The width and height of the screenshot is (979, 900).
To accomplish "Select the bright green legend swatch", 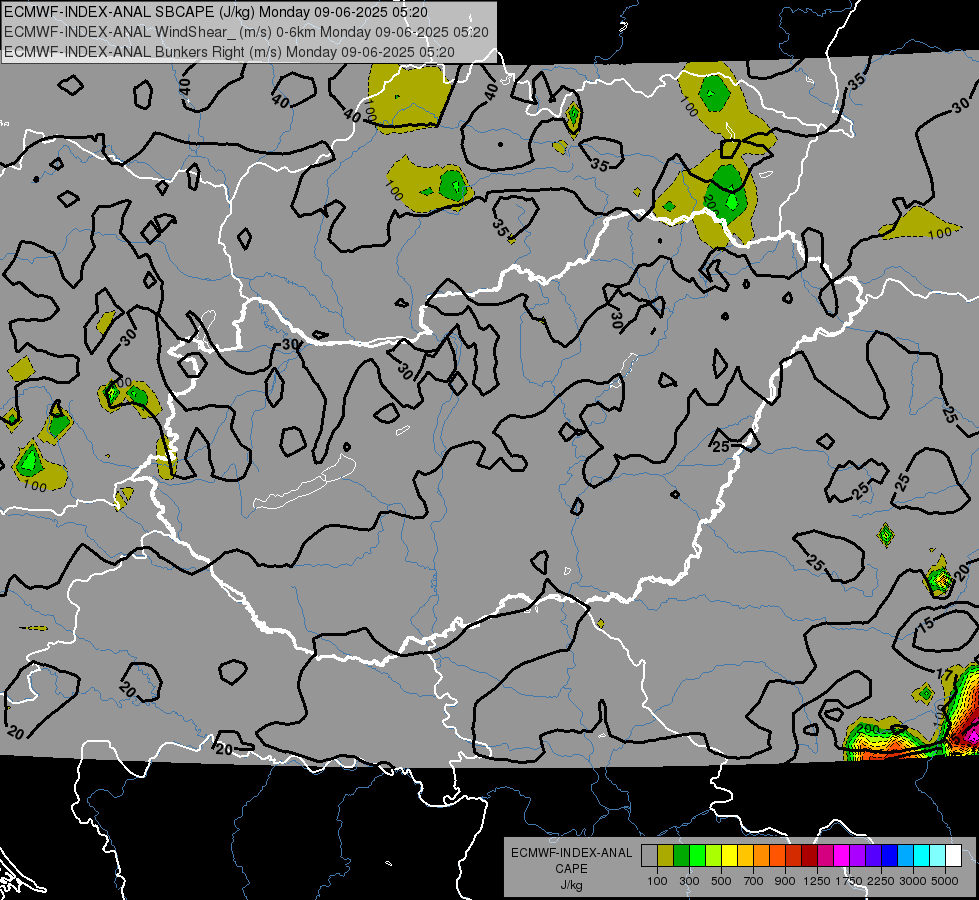I will point(697,856).
